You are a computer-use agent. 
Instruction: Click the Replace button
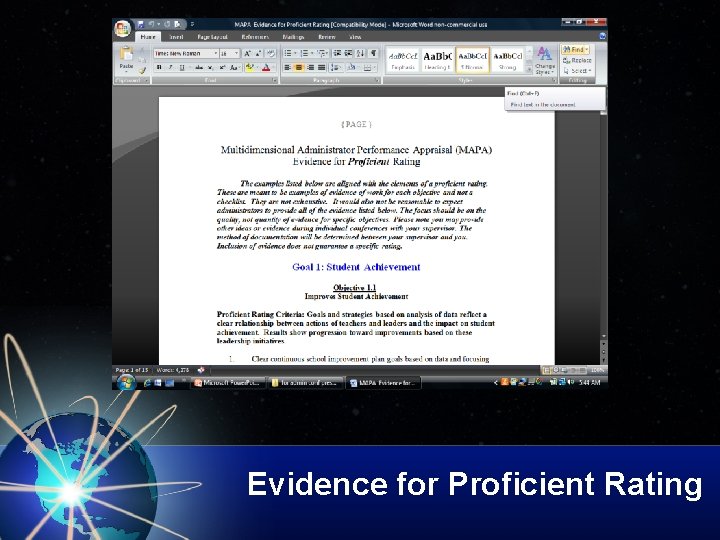point(577,60)
